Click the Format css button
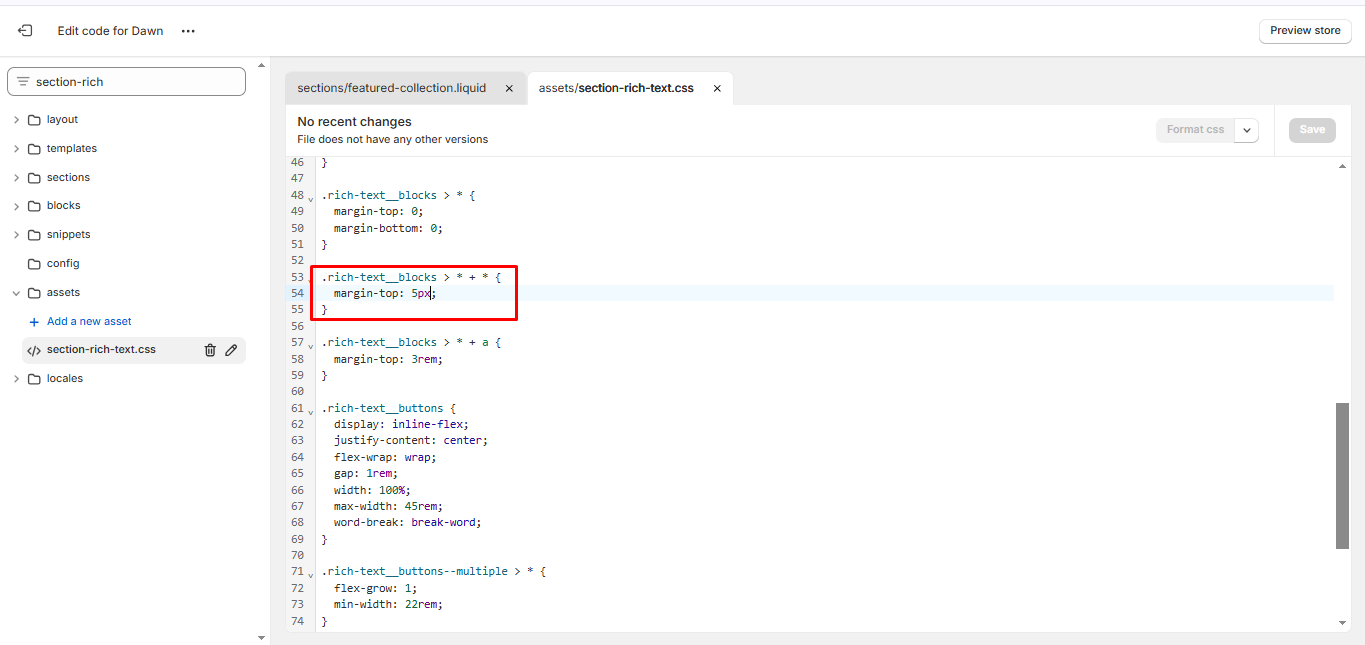The width and height of the screenshot is (1365, 645). pyautogui.click(x=1195, y=130)
